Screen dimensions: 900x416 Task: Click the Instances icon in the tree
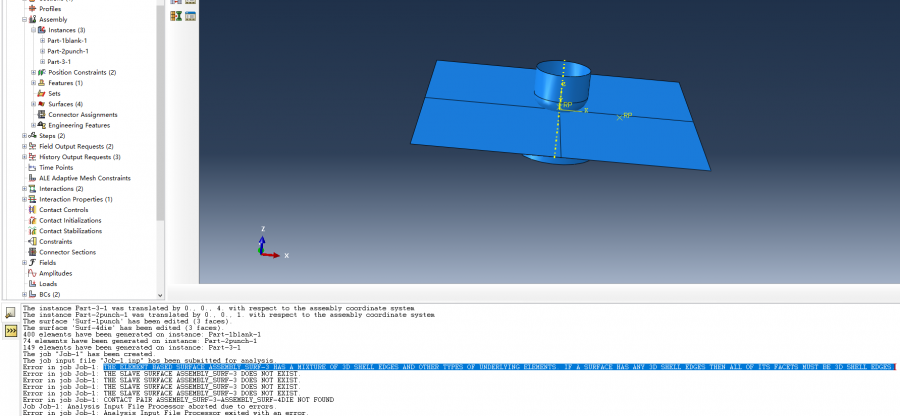click(41, 30)
